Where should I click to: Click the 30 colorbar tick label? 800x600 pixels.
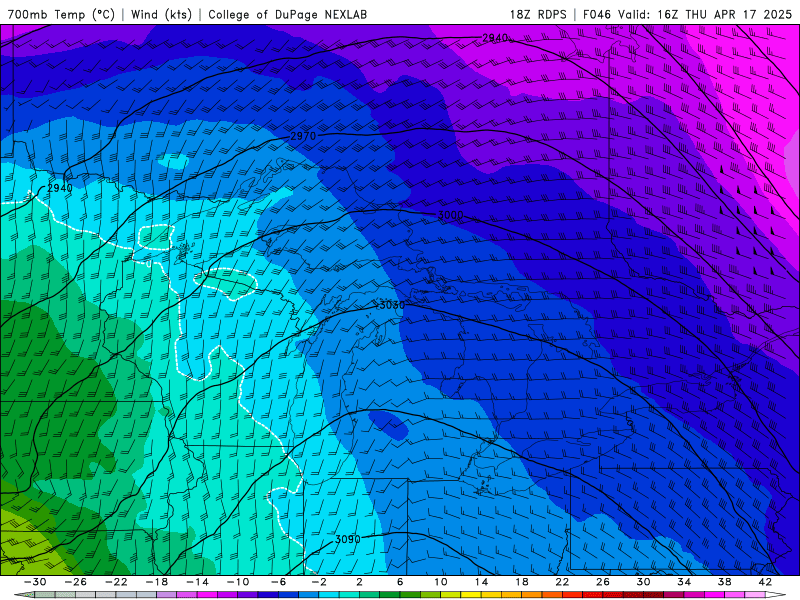[x=643, y=582]
